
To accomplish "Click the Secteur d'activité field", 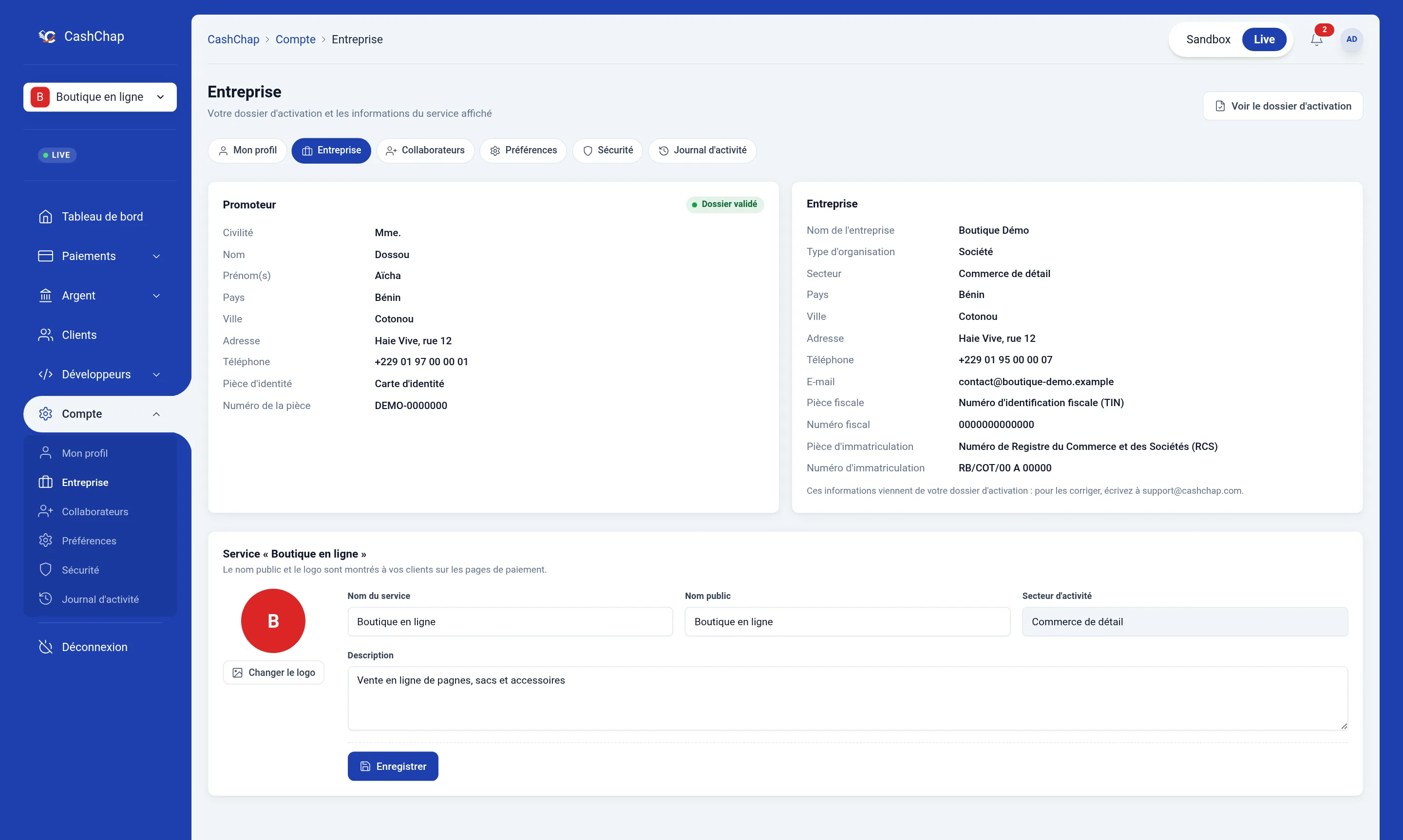I will [1185, 621].
